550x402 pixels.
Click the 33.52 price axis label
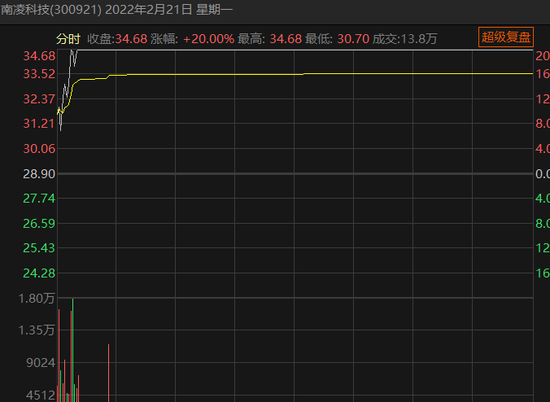click(39, 74)
